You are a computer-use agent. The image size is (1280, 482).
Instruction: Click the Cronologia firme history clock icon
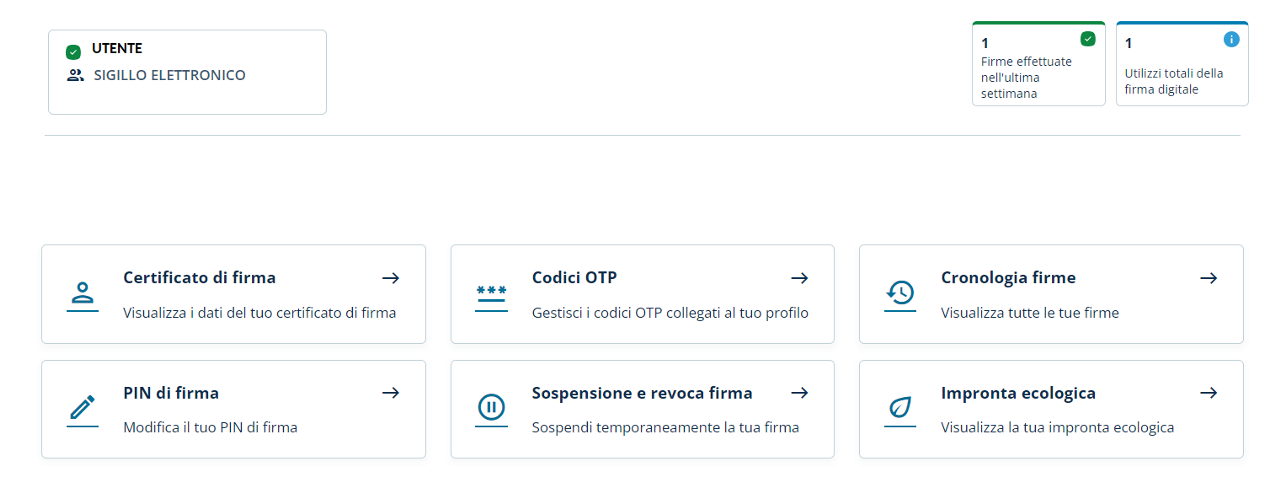point(900,294)
